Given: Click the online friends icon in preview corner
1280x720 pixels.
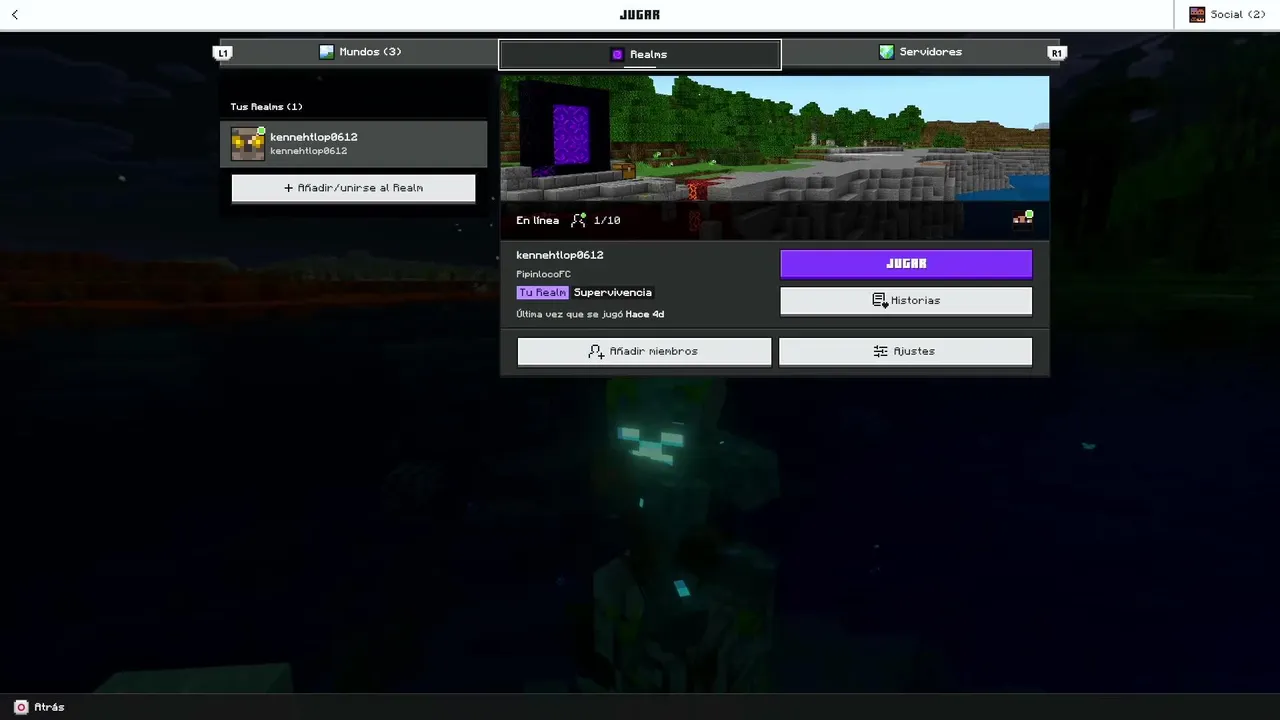Looking at the screenshot, I should point(1022,219).
